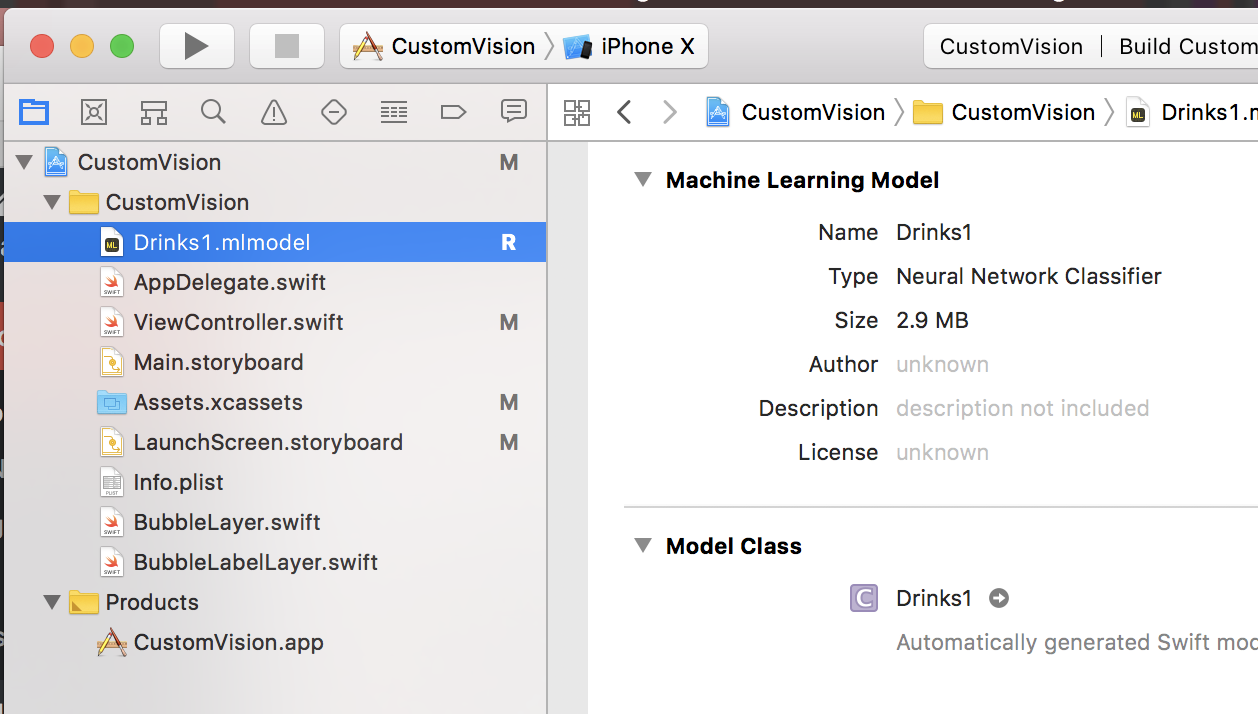The width and height of the screenshot is (1258, 714).
Task: Click the M status on Assets.xcassets
Action: 508,402
